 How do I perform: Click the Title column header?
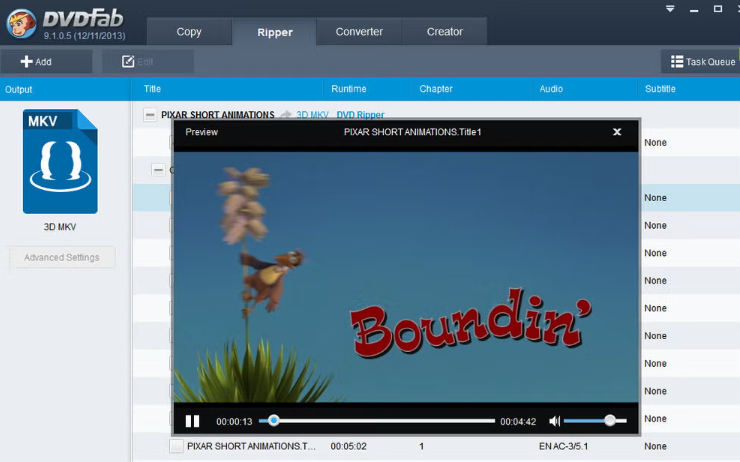[x=152, y=89]
